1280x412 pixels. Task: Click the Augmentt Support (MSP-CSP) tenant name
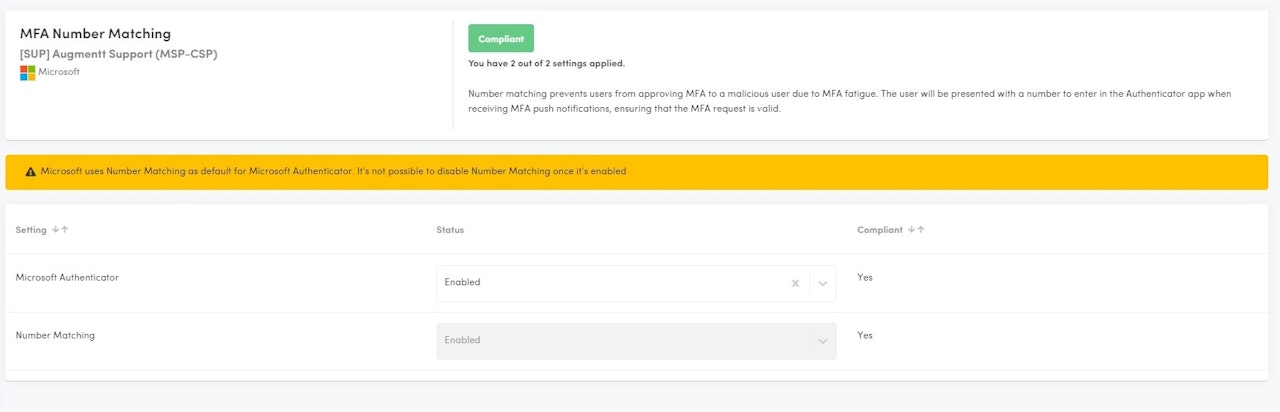[x=118, y=54]
